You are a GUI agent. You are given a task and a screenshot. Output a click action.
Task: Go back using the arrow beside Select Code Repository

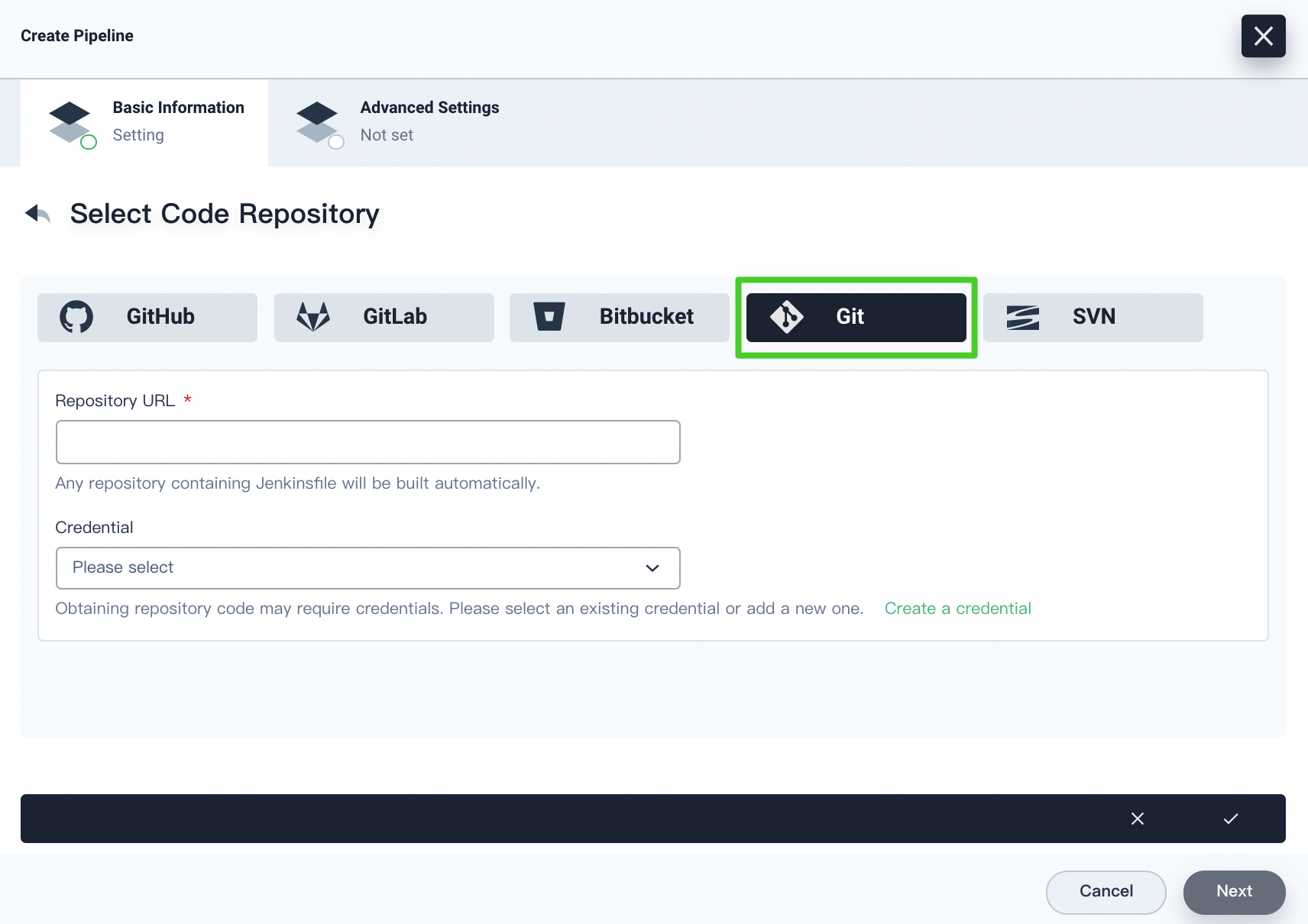(37, 214)
